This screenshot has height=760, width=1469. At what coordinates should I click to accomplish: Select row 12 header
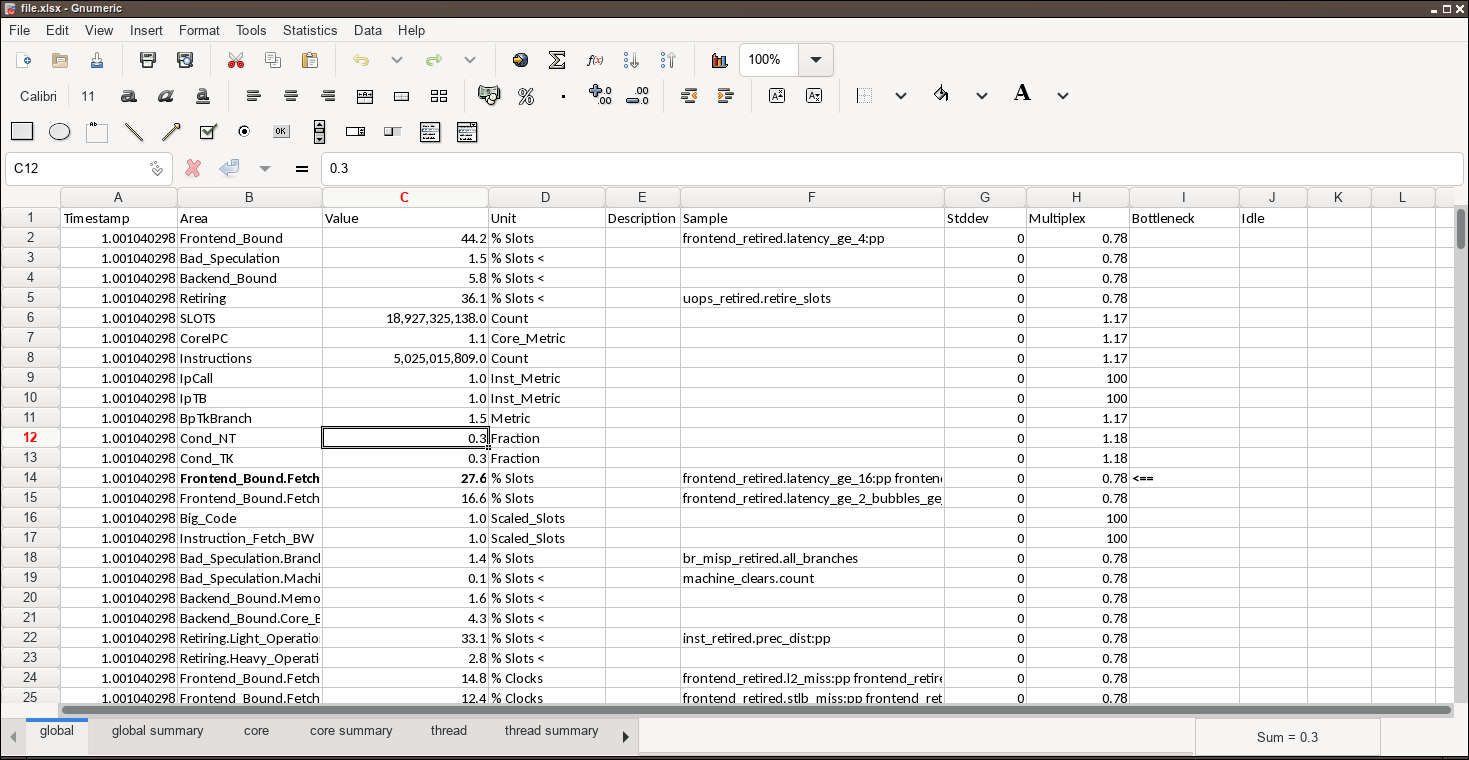coord(30,438)
